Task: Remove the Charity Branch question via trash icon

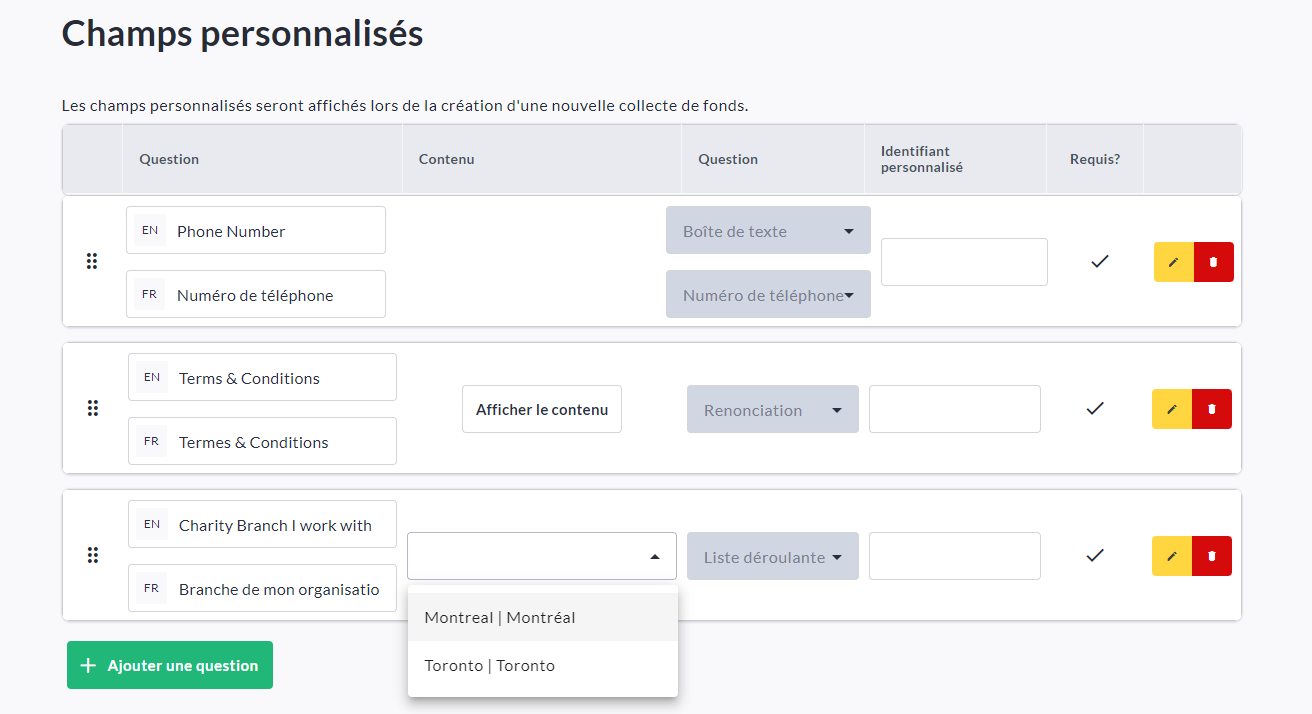Action: (x=1212, y=556)
